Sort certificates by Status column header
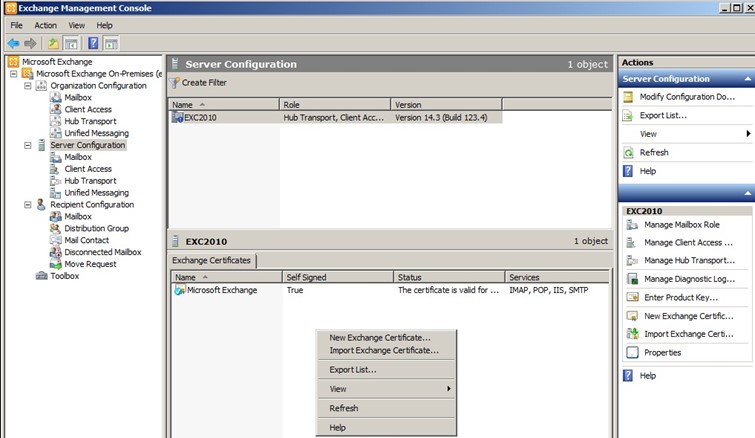The image size is (755, 438). tap(449, 277)
